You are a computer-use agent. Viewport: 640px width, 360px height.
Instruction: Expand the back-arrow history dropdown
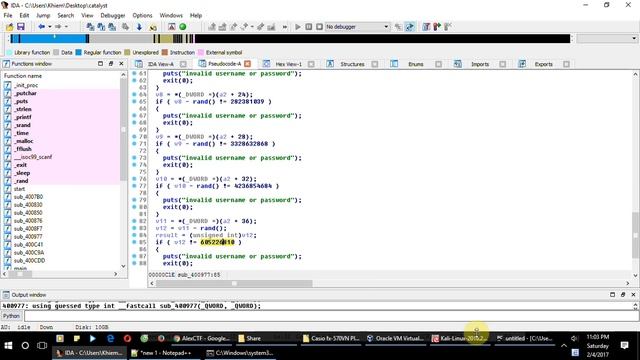click(x=50, y=27)
